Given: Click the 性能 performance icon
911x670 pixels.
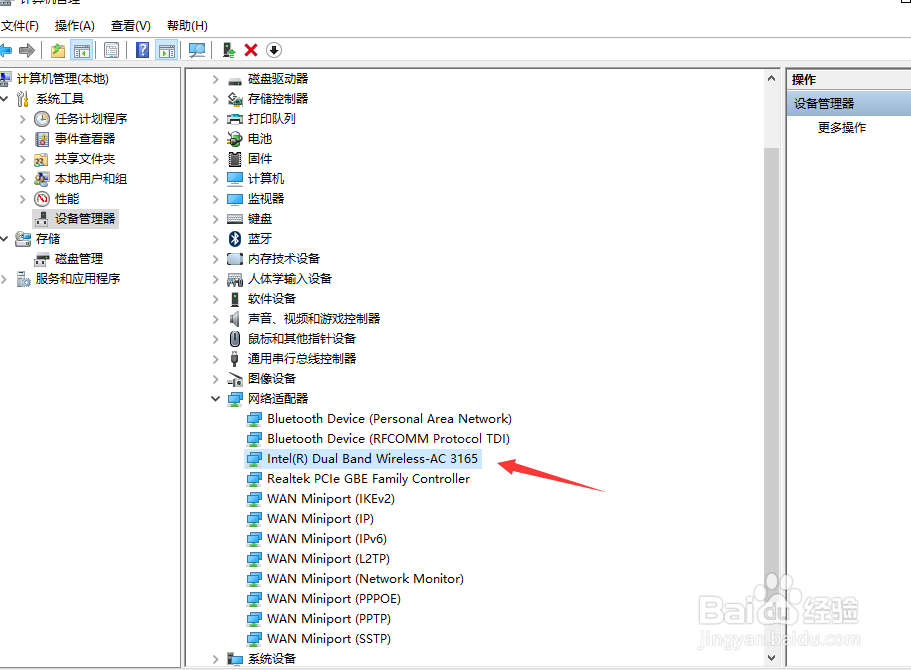Looking at the screenshot, I should [42, 199].
